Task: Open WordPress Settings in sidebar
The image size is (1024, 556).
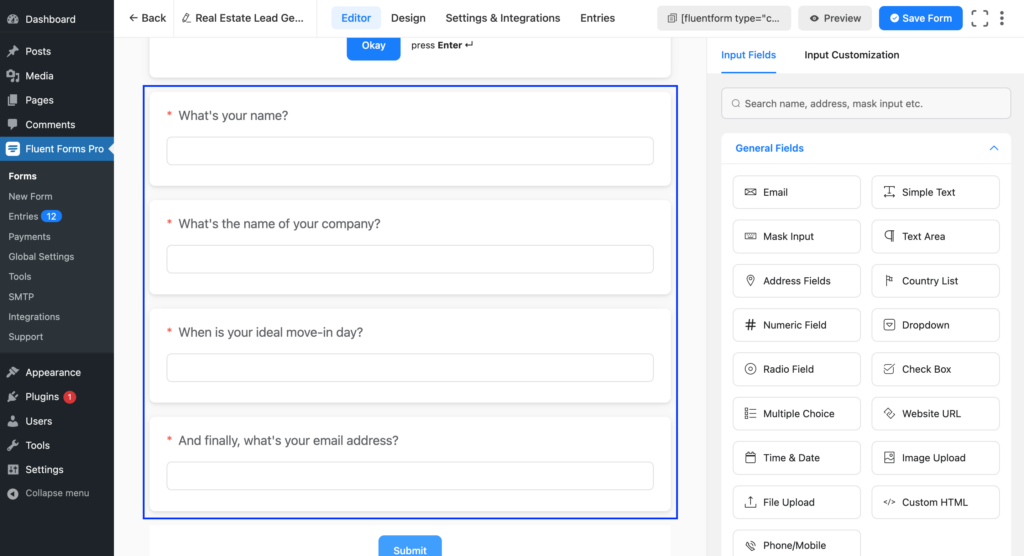Action: point(57,470)
